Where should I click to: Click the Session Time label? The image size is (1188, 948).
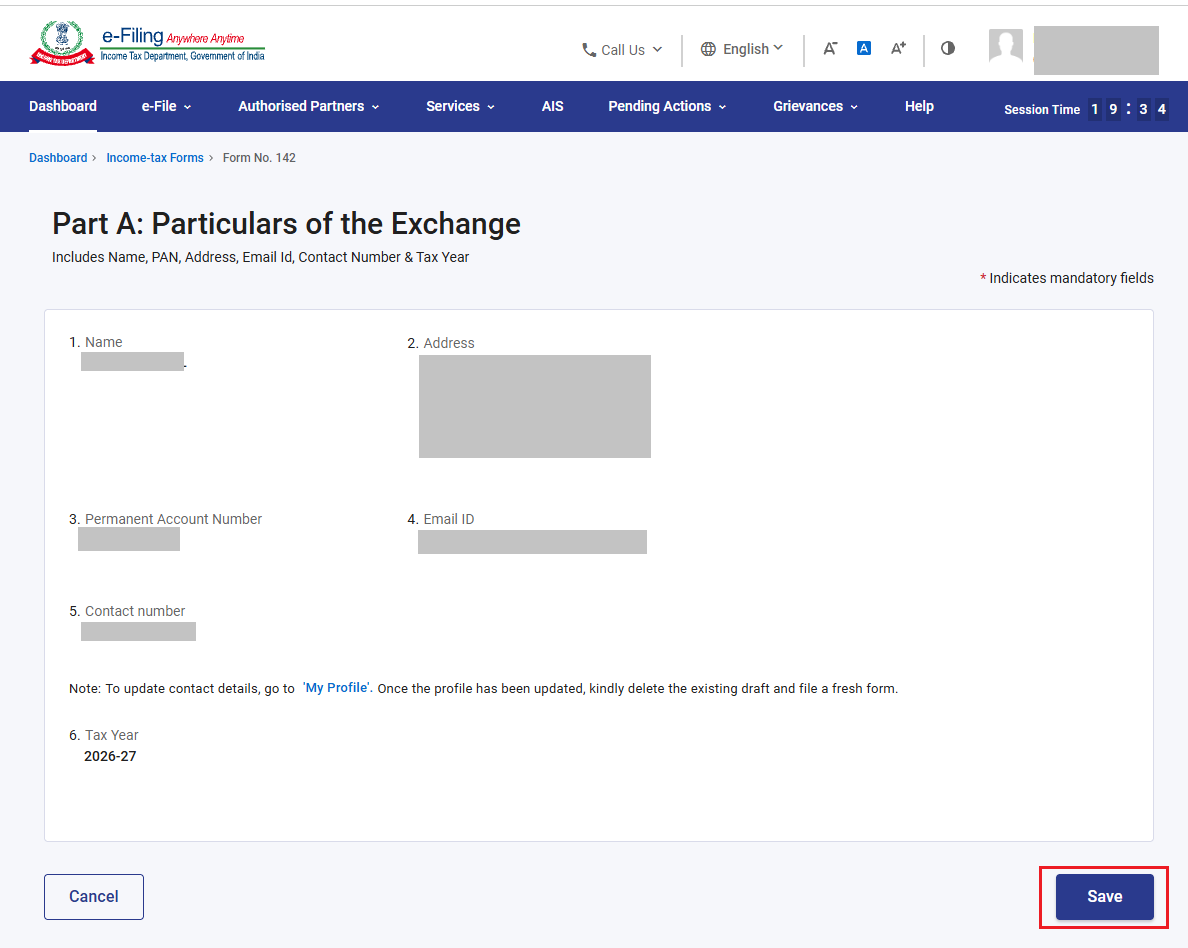pyautogui.click(x=1042, y=109)
